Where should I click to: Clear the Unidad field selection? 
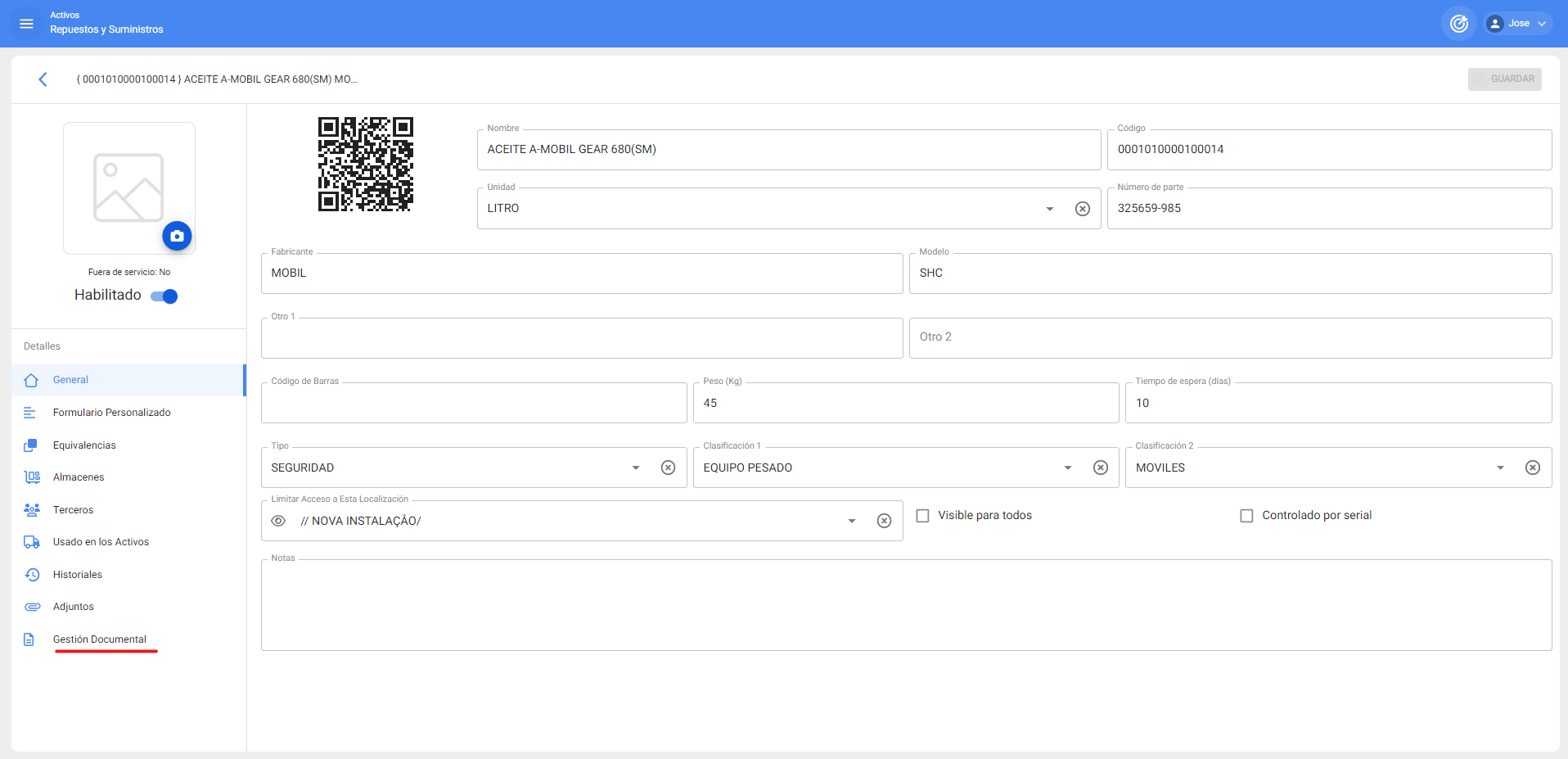pyautogui.click(x=1082, y=209)
